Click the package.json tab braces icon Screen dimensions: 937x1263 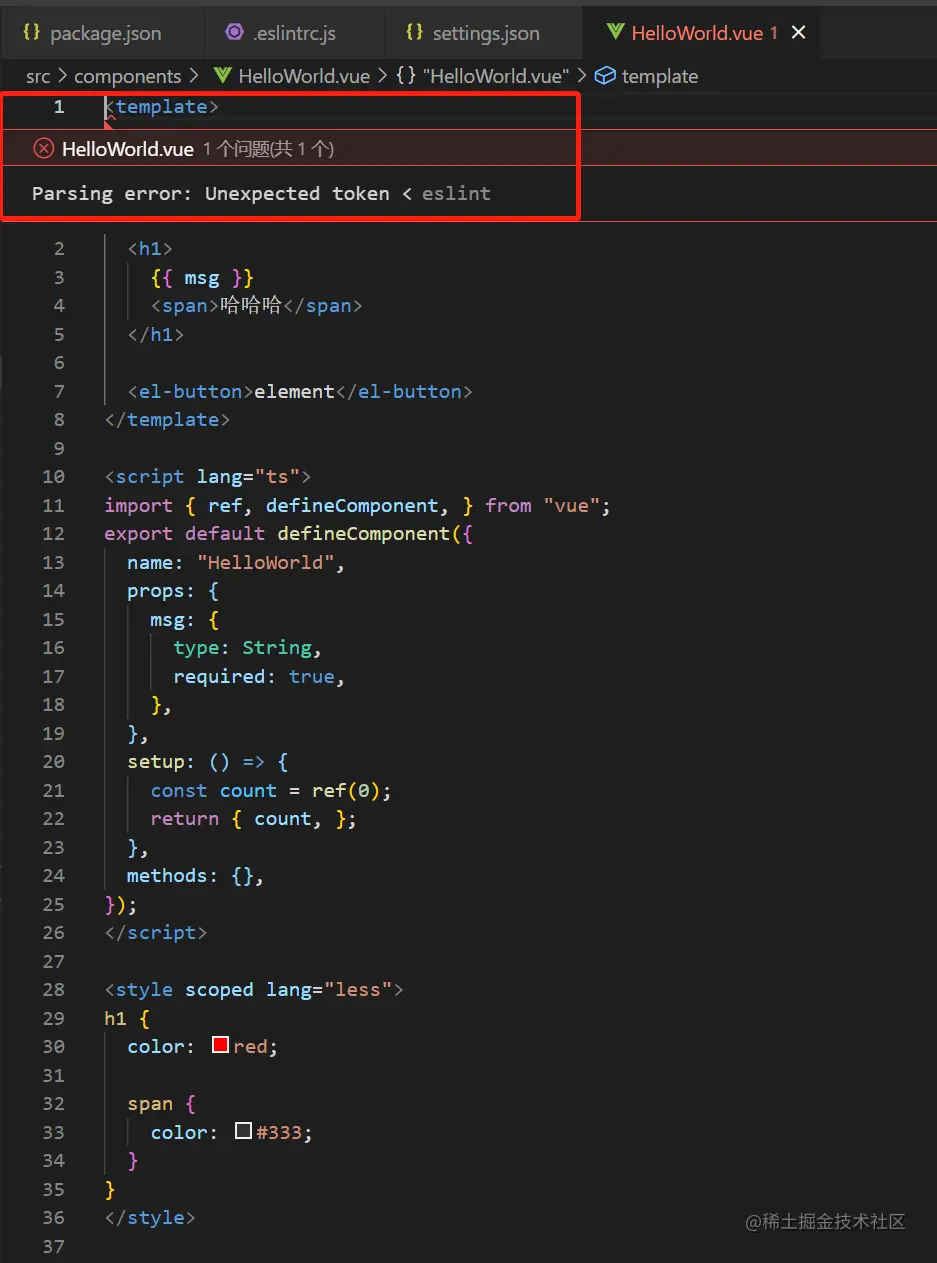point(31,32)
